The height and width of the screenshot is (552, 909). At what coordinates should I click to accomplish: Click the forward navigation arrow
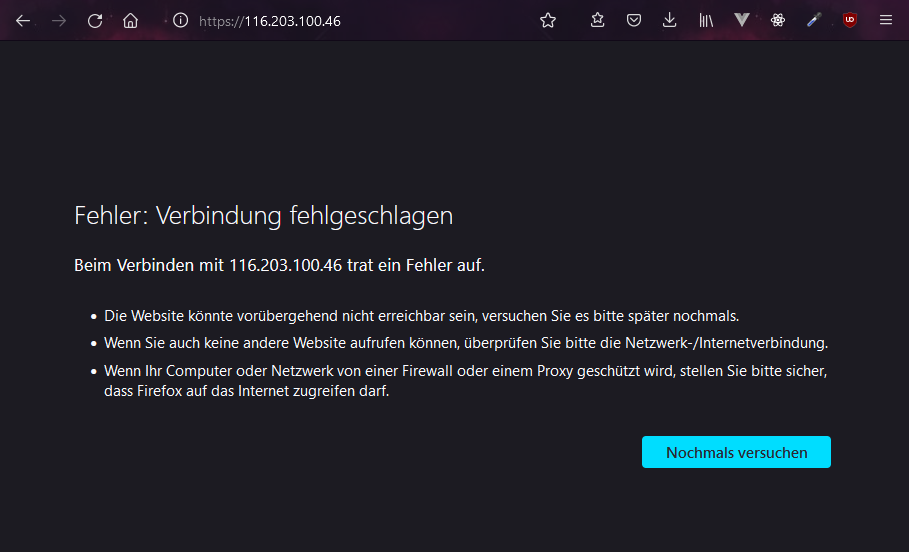59,20
